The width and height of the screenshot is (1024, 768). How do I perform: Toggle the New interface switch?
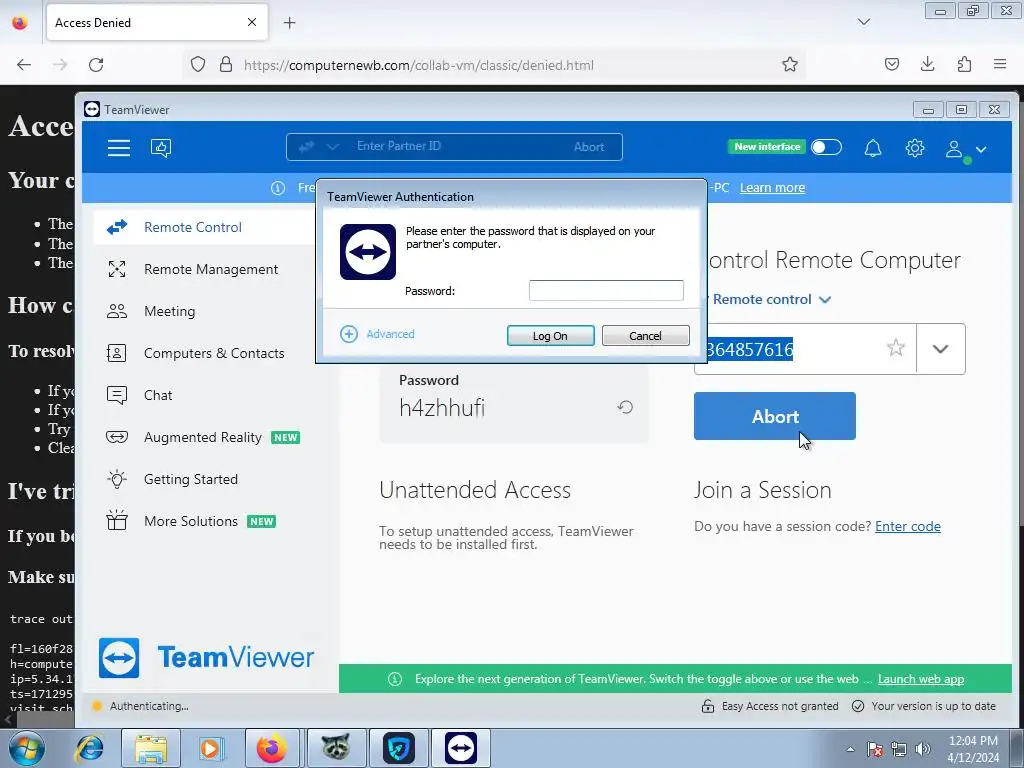[826, 147]
